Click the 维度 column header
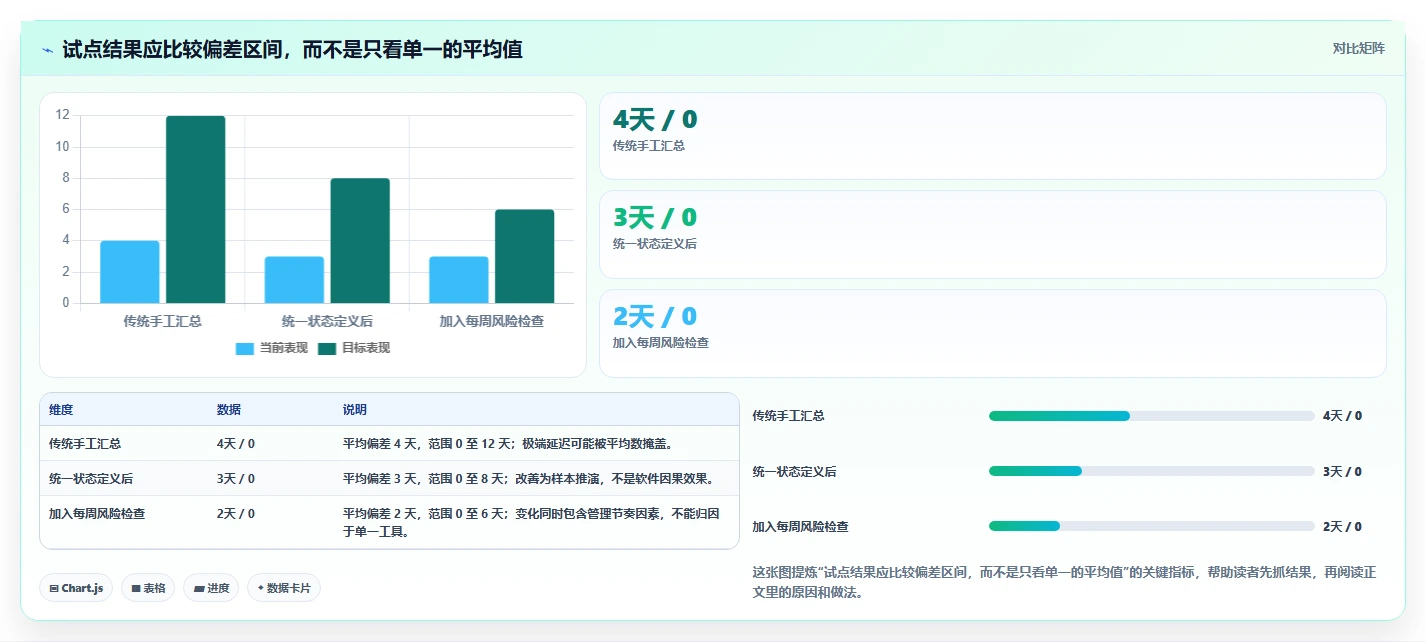Screen dimensions: 1426x642 61,410
